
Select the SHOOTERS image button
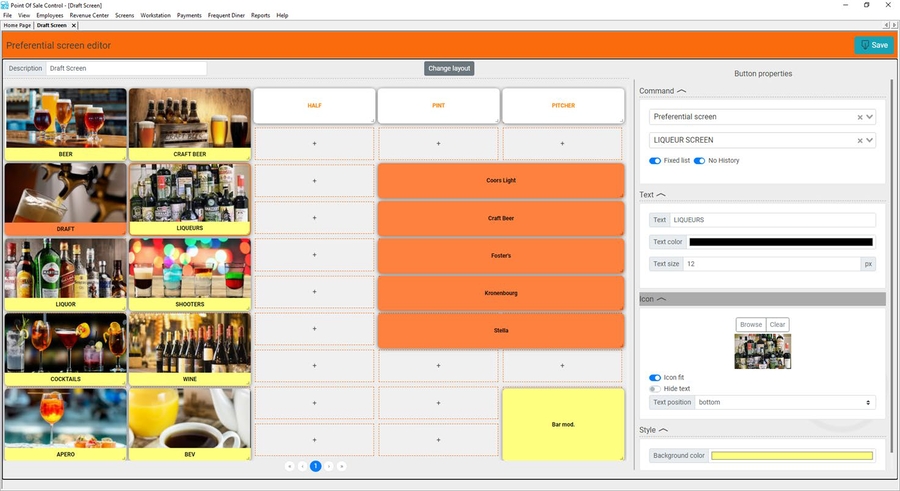190,275
